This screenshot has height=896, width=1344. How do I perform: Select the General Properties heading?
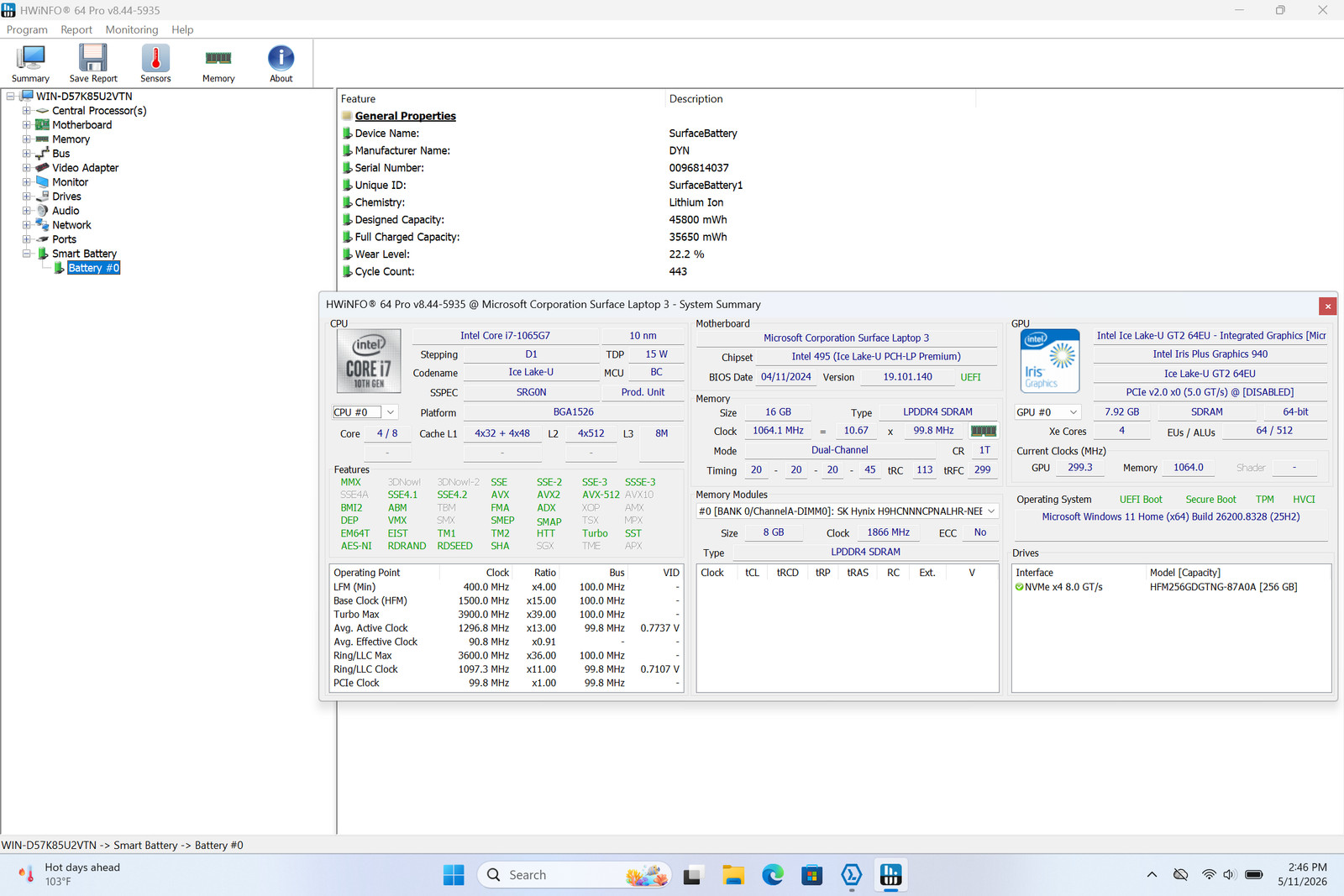(405, 116)
